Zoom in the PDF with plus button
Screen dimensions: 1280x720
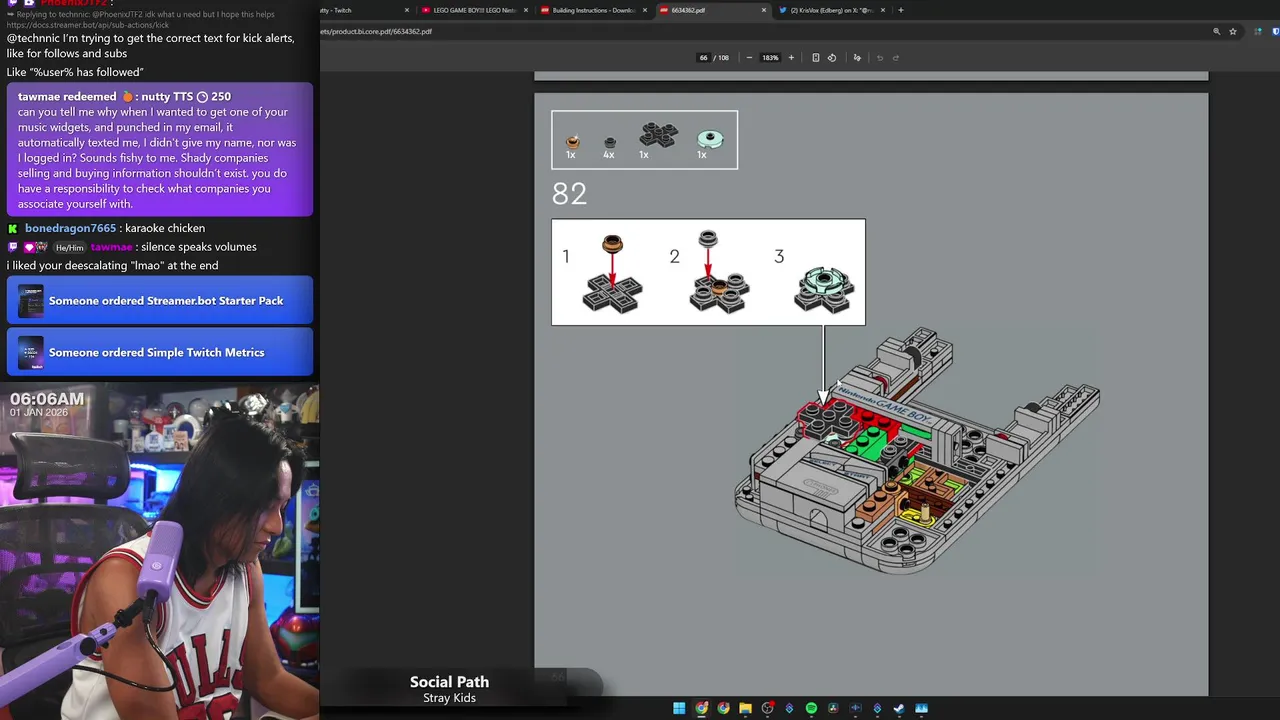tap(791, 58)
